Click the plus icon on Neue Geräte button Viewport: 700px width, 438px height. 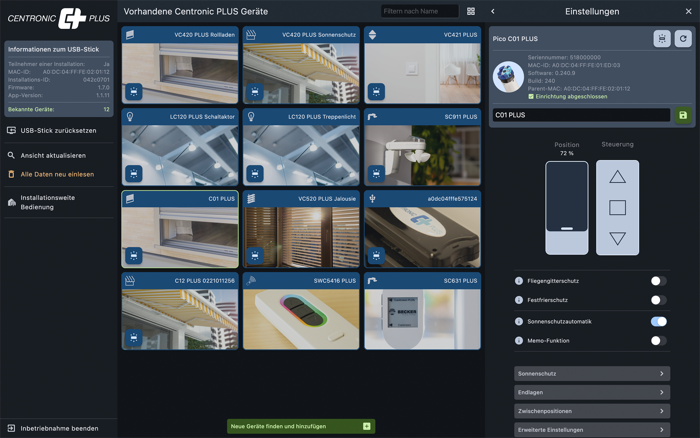click(367, 426)
